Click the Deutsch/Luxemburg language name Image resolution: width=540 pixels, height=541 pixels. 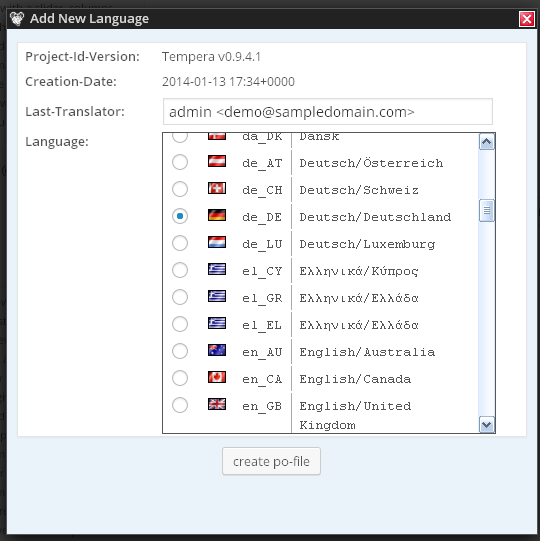tap(367, 244)
